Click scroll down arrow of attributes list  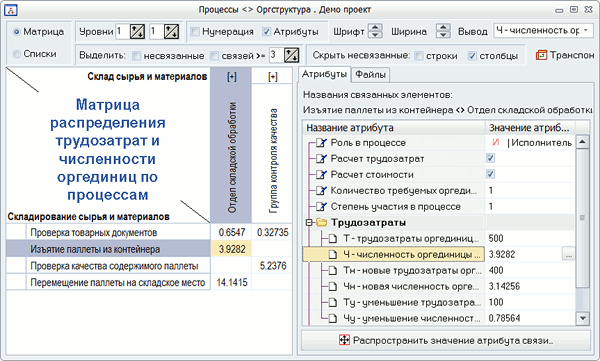click(582, 318)
